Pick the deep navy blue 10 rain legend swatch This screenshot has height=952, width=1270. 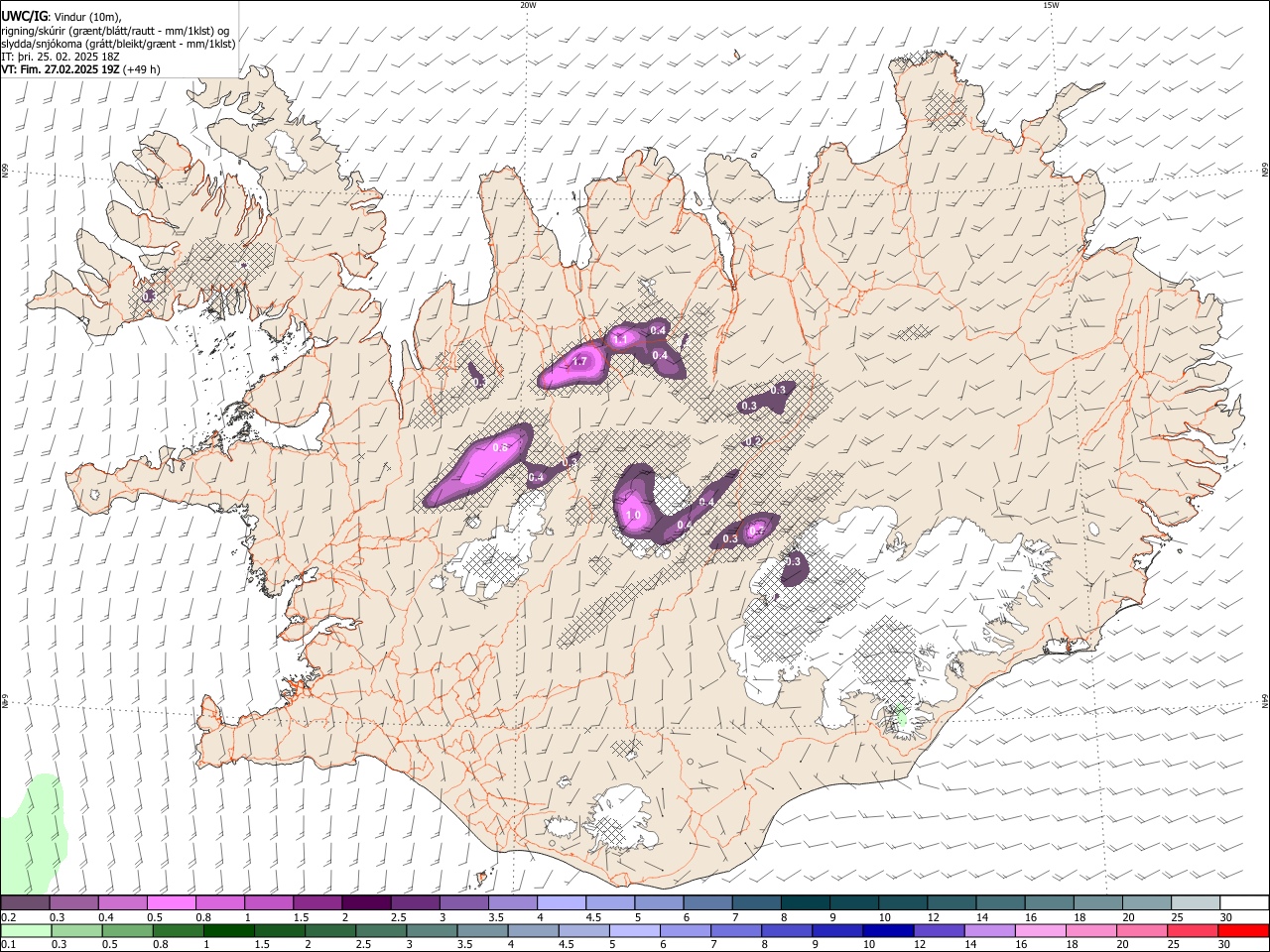[887, 930]
